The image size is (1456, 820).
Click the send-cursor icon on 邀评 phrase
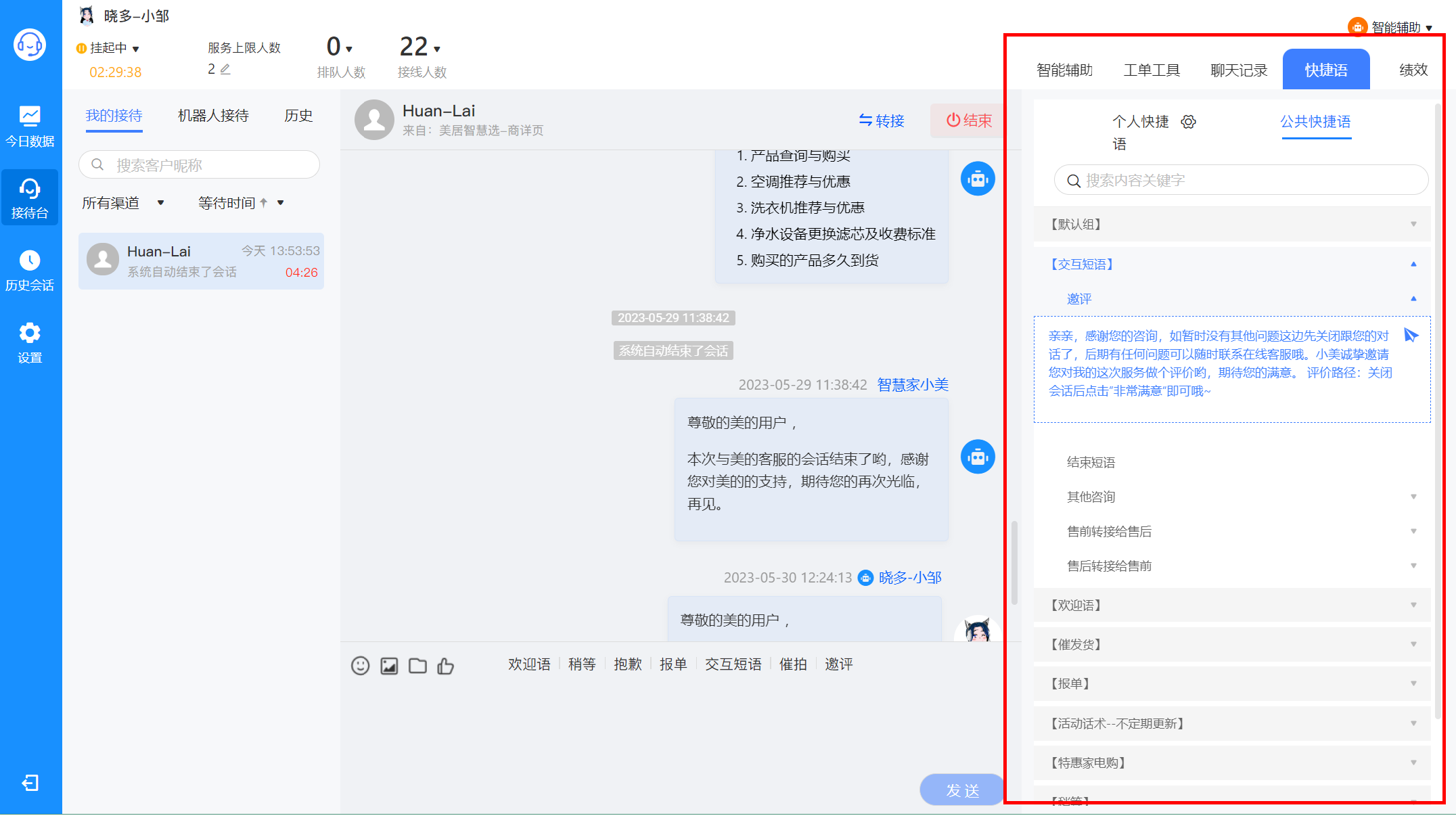click(1411, 335)
